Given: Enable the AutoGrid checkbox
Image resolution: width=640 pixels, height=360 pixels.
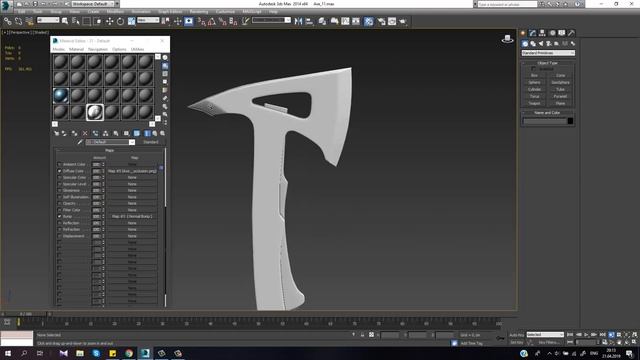Looking at the screenshot, I should click(x=534, y=69).
